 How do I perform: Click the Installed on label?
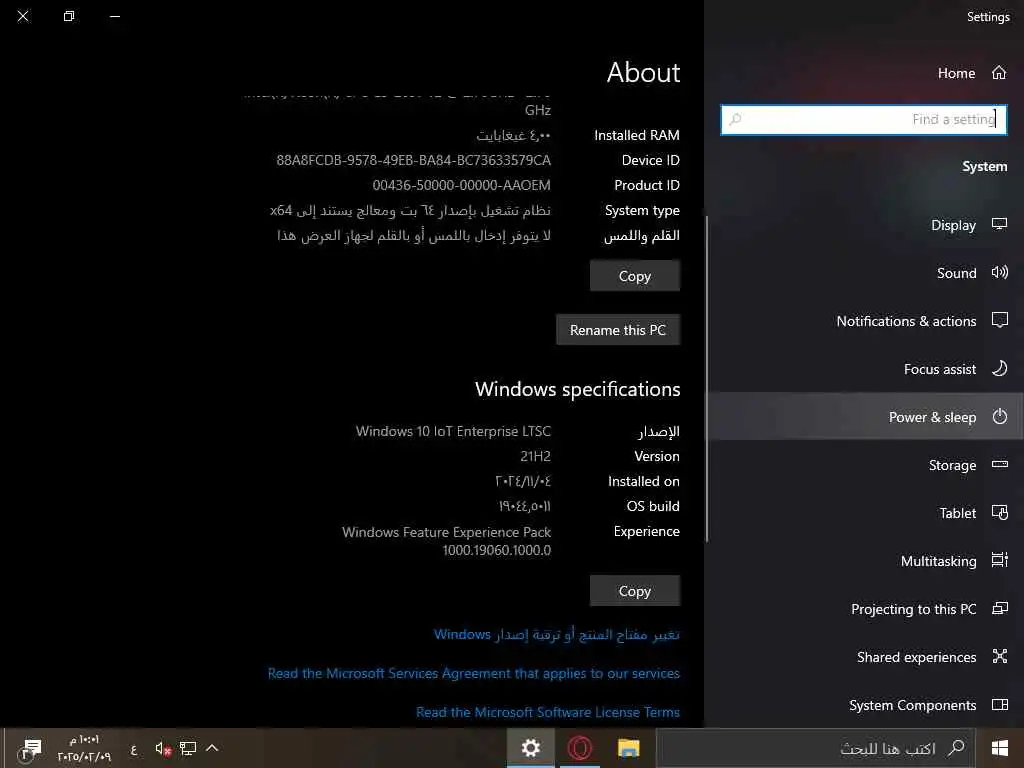point(644,481)
